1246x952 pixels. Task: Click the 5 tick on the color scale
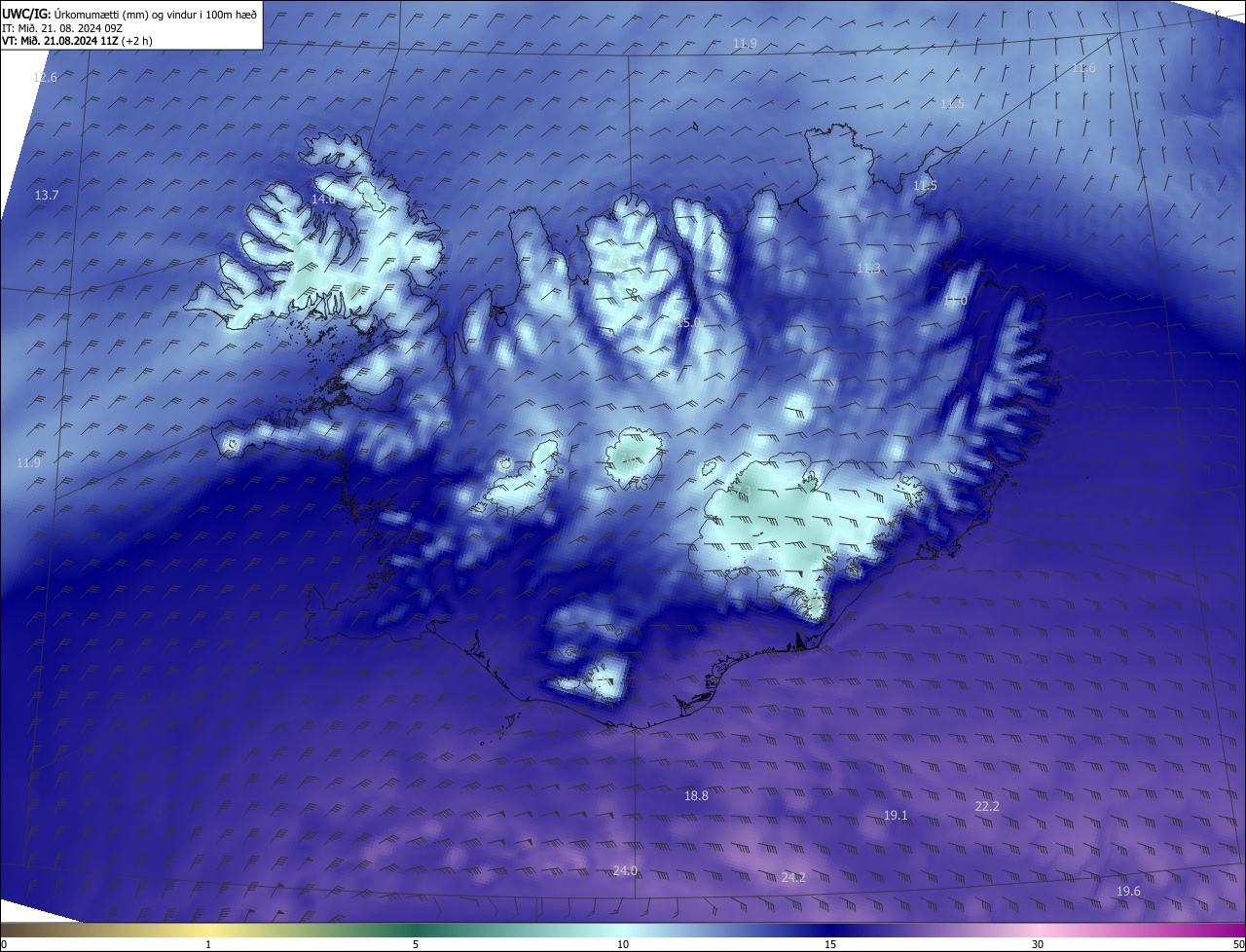(x=416, y=944)
